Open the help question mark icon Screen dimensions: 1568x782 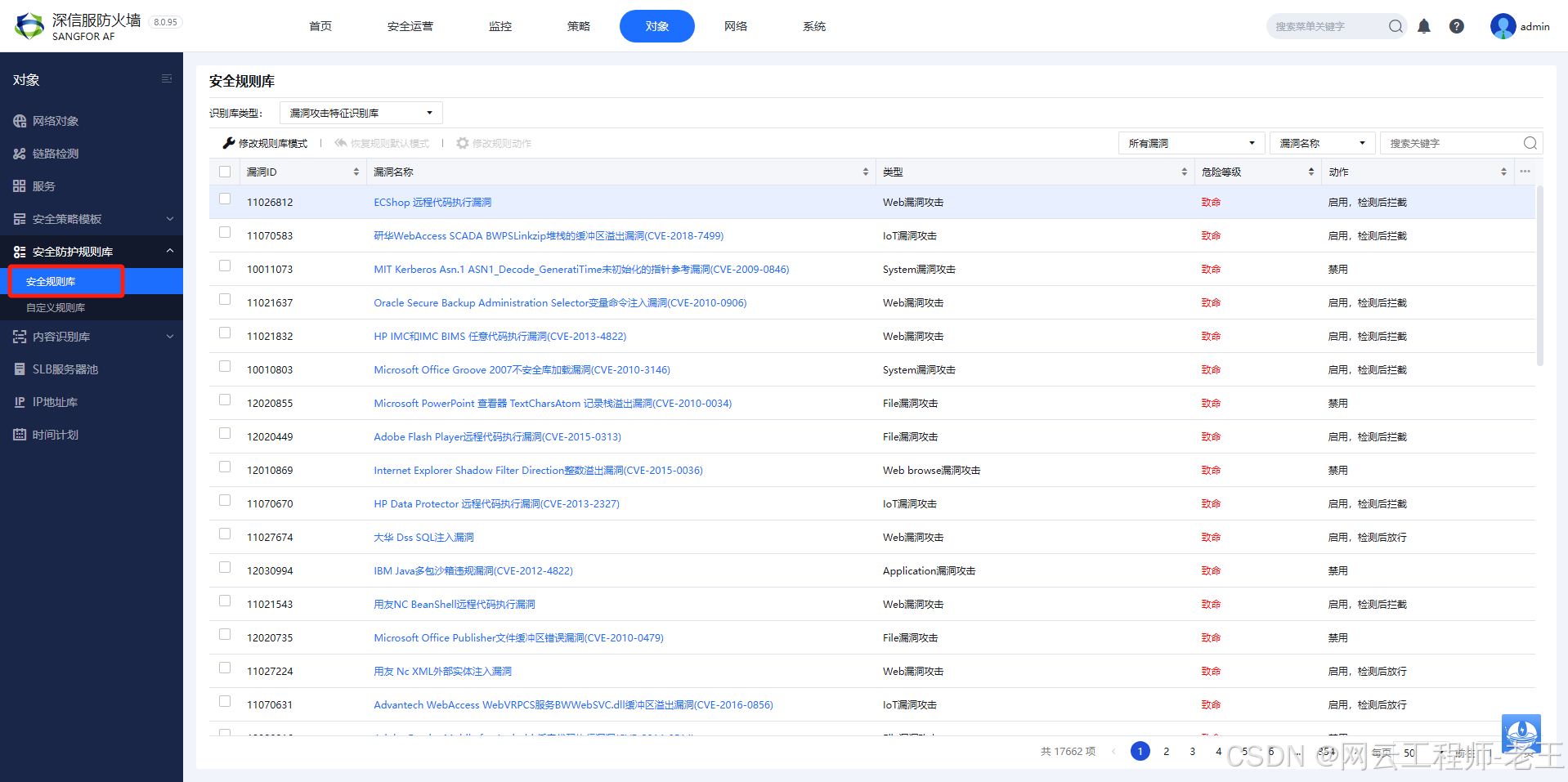1457,26
